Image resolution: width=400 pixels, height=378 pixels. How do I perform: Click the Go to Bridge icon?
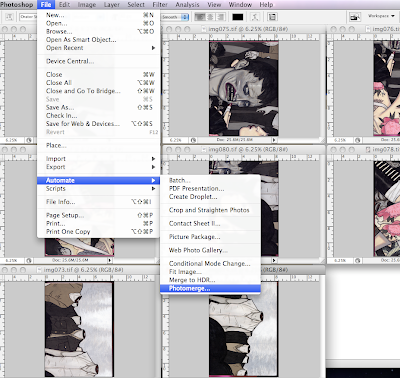355,17
